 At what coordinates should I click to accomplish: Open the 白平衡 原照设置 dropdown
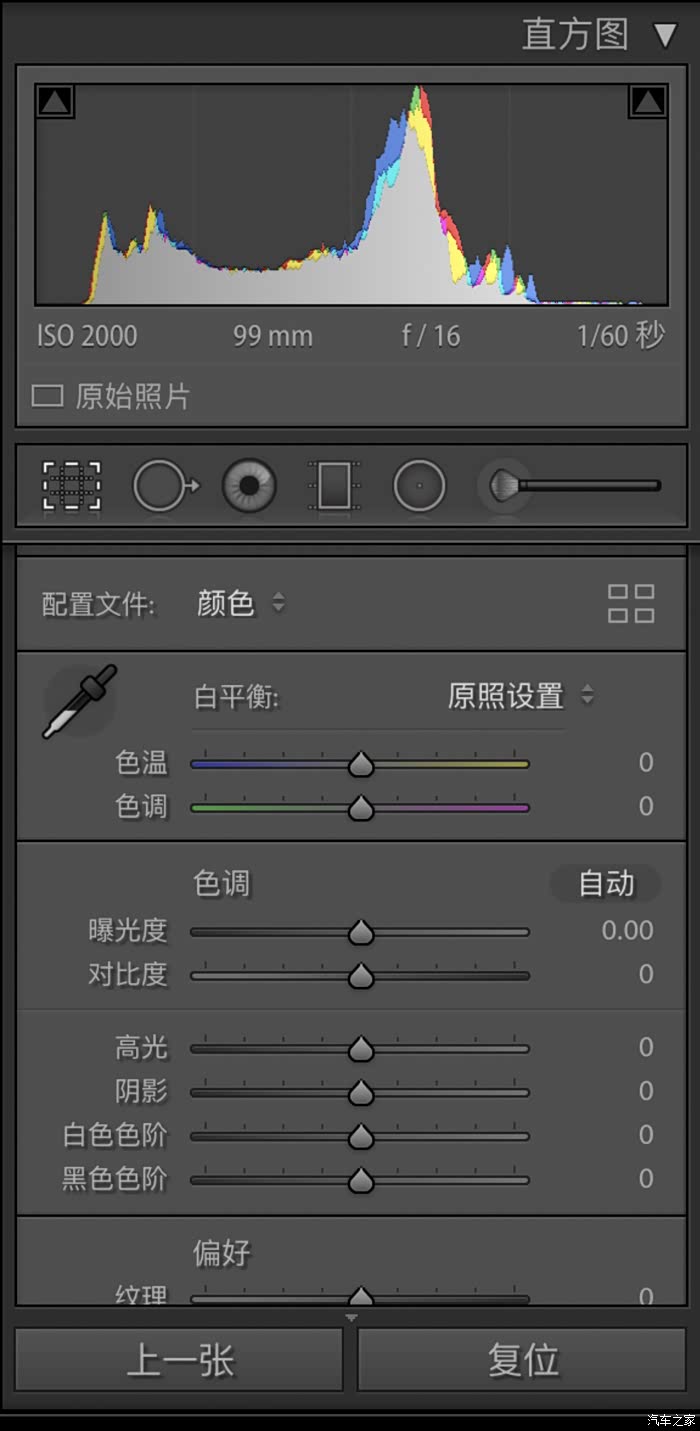tap(520, 696)
